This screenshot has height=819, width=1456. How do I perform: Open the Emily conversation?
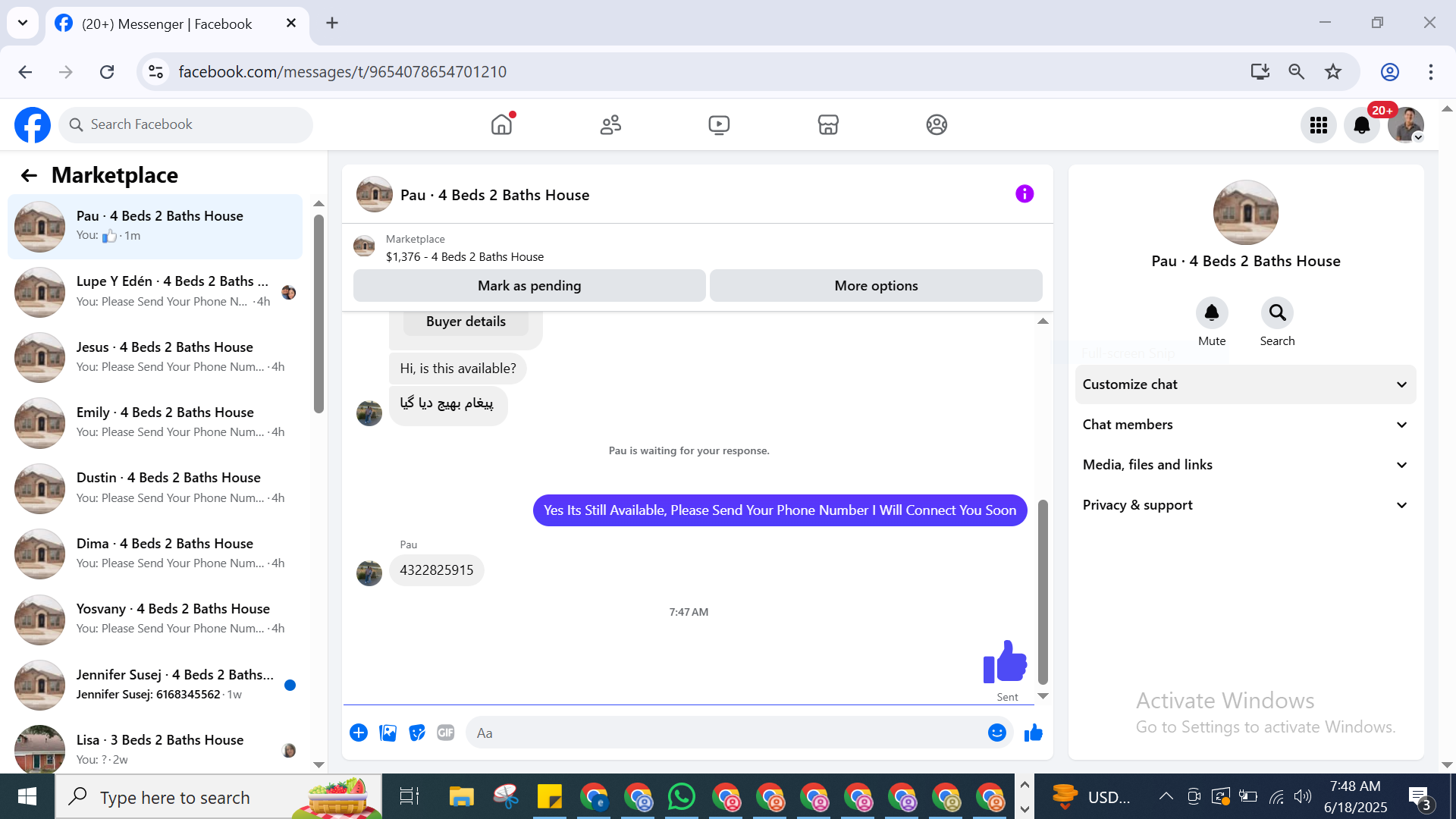click(155, 422)
